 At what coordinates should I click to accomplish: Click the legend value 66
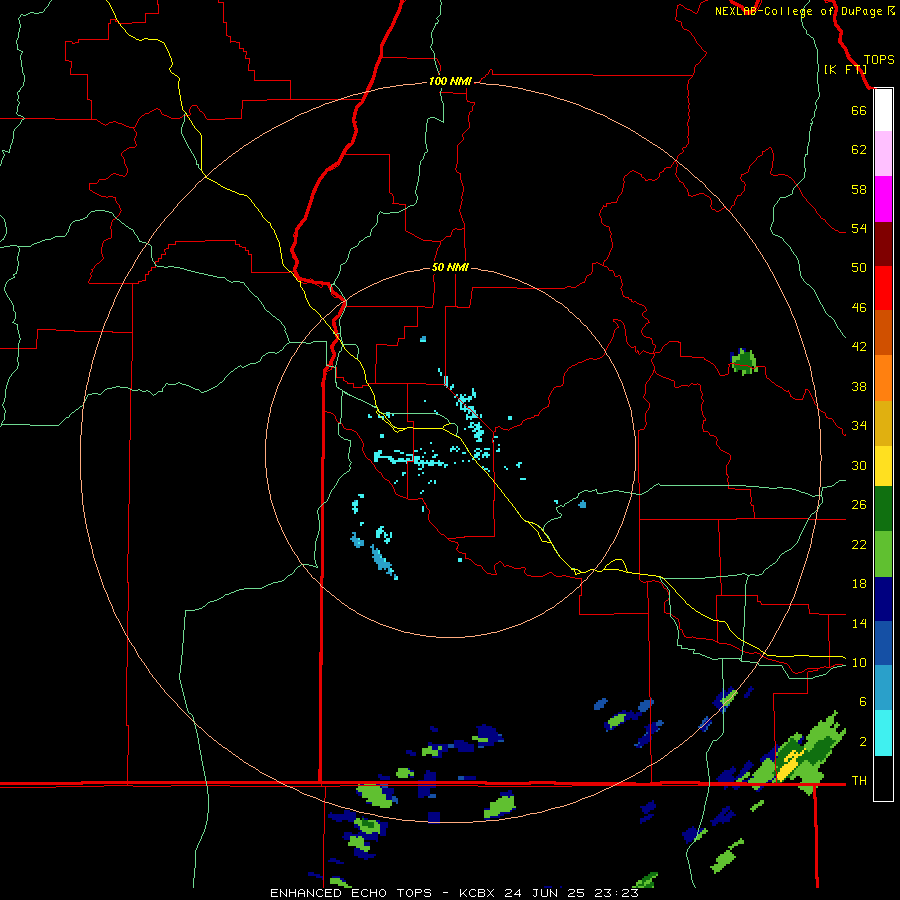(x=859, y=110)
